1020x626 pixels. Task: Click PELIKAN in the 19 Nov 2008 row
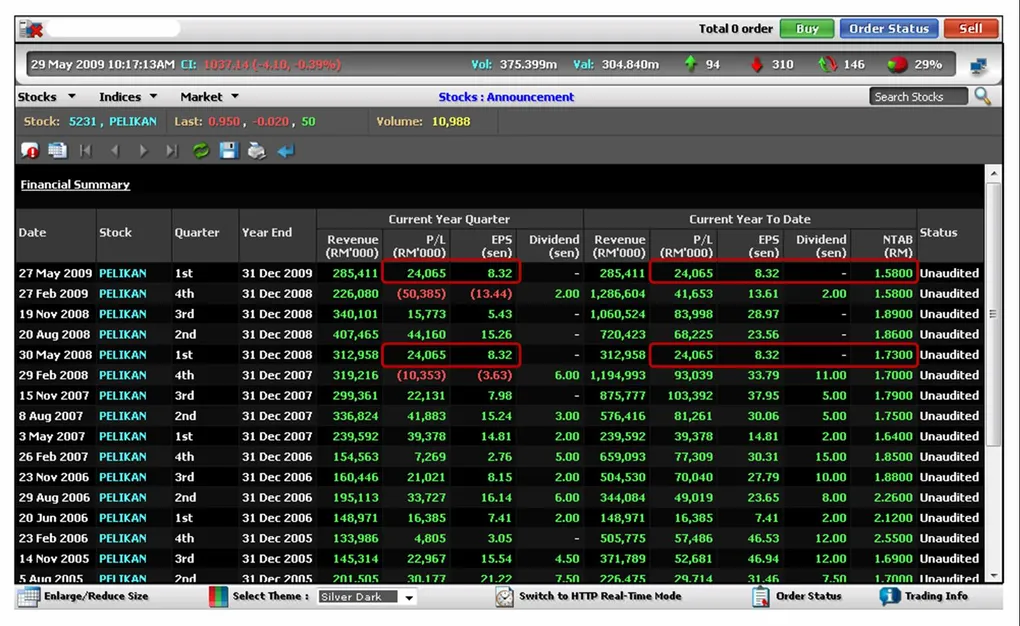tap(122, 314)
